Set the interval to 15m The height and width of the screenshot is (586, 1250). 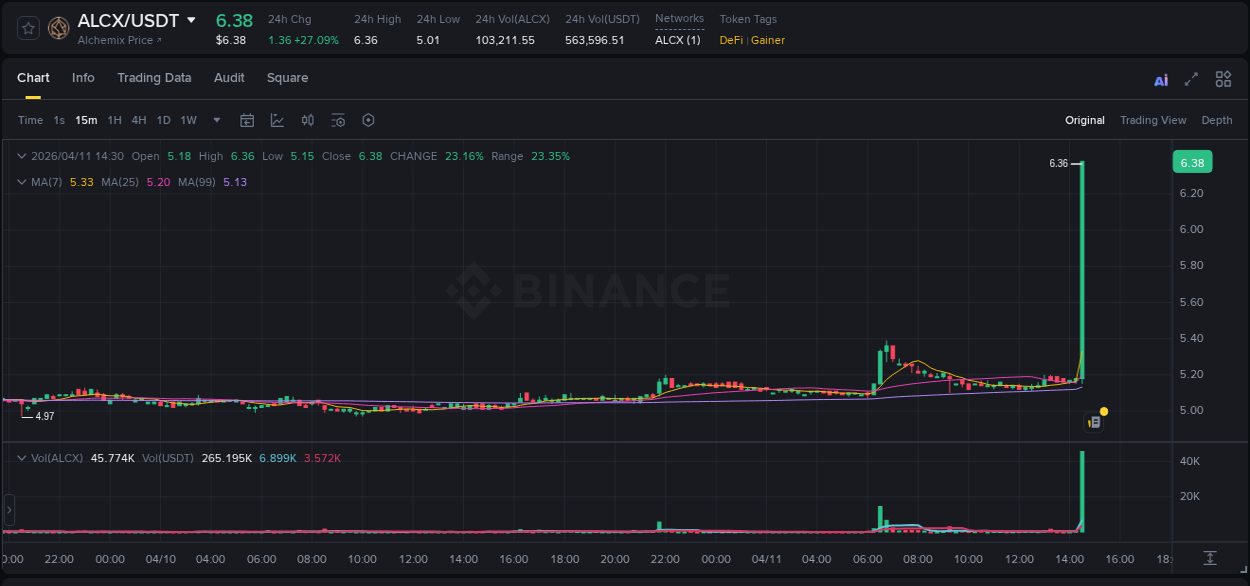click(86, 120)
